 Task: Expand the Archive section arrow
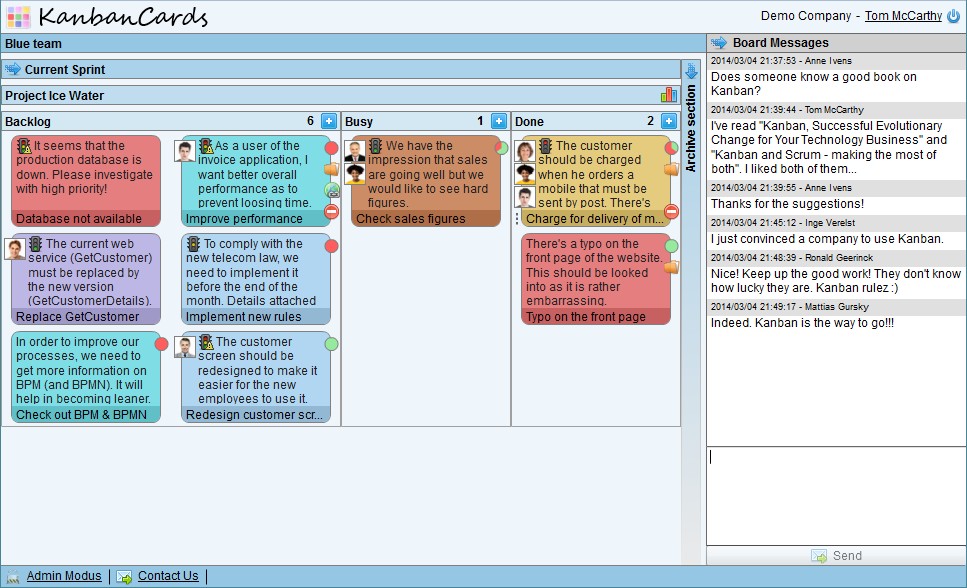pos(690,72)
